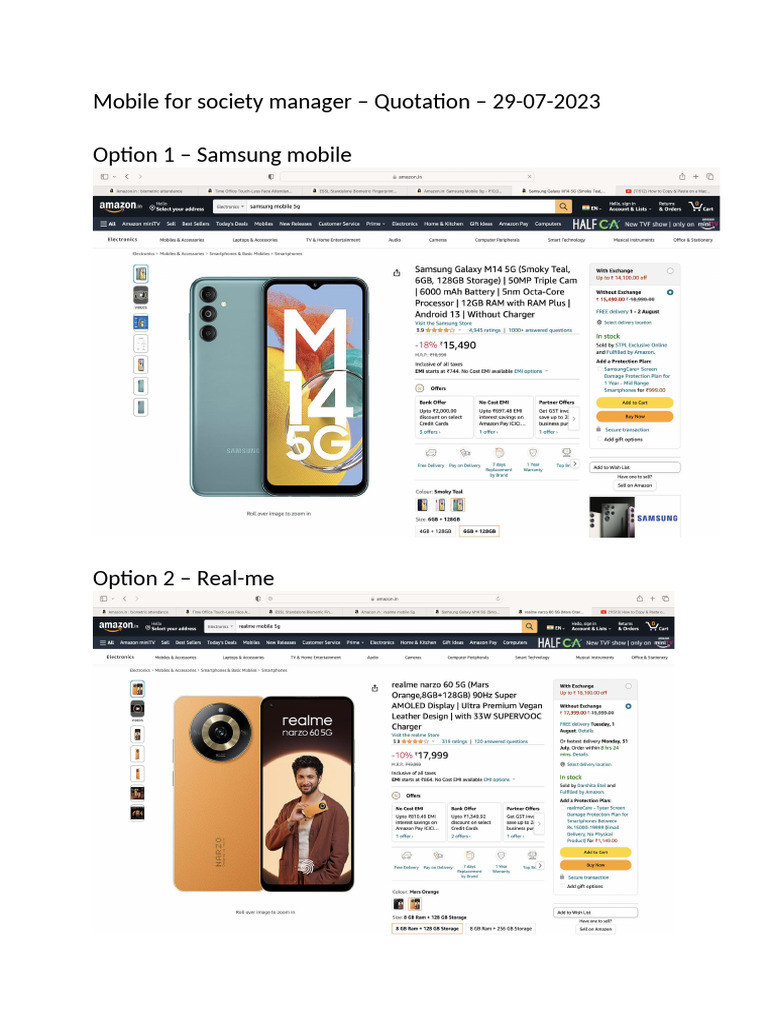This screenshot has width=768, height=1024.
Task: Open Best Sellers nav item on Samsung page
Action: pos(195,224)
